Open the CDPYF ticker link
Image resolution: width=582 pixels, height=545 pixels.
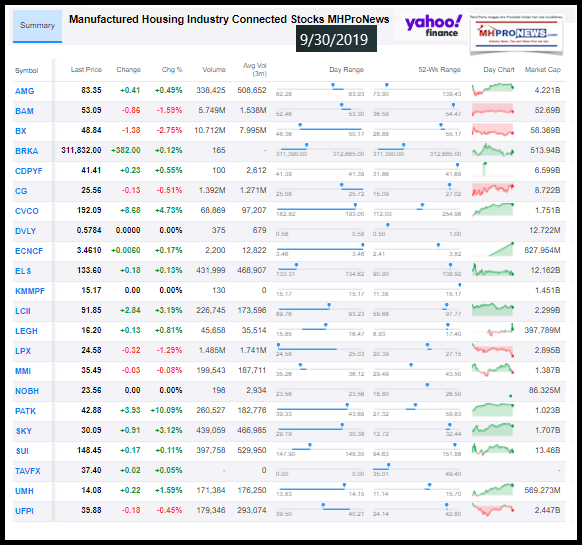[x=29, y=171]
